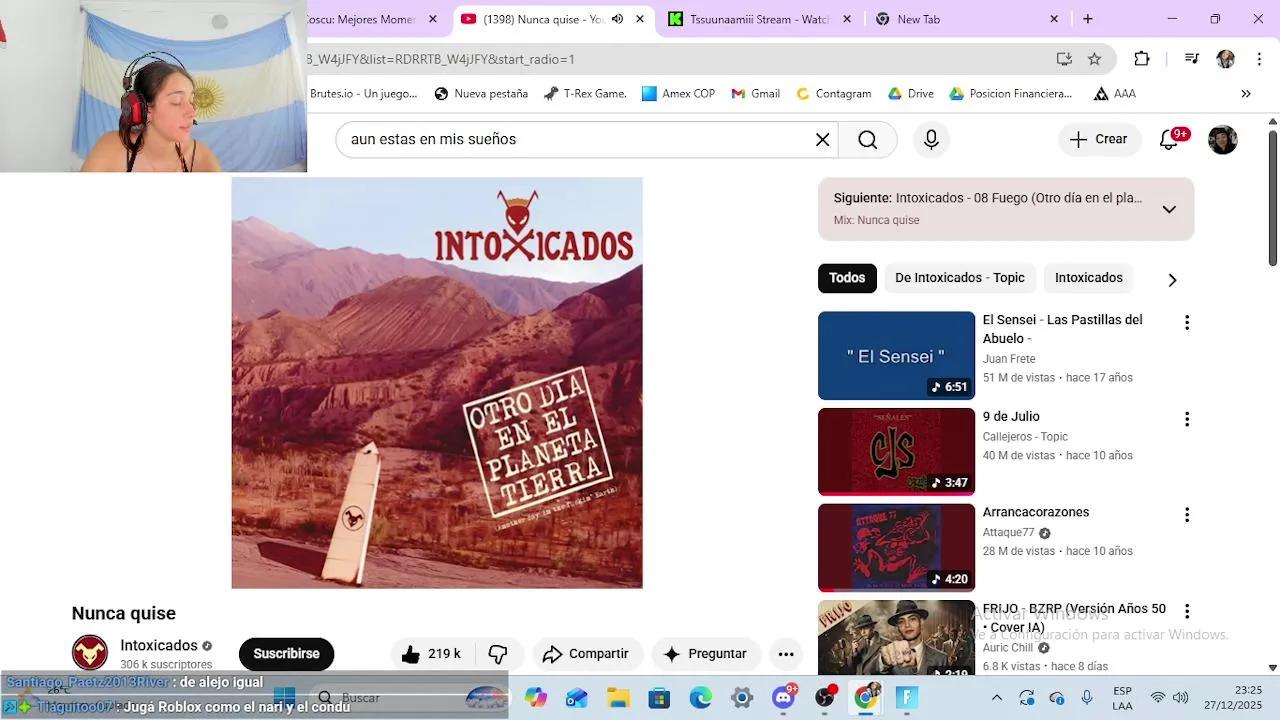Dislike the video Nunca quise
1280x720 pixels.
[x=498, y=654]
